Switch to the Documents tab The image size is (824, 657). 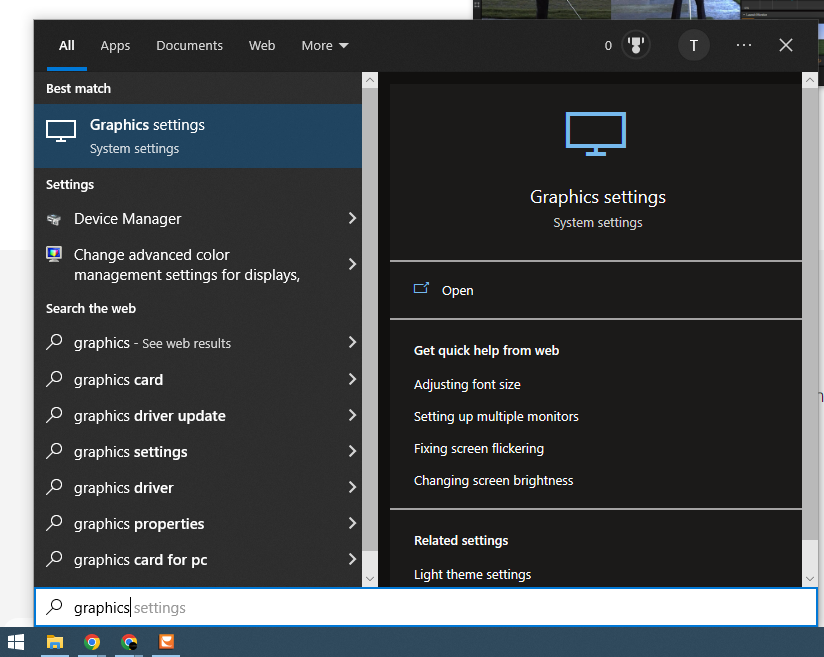pyautogui.click(x=189, y=46)
